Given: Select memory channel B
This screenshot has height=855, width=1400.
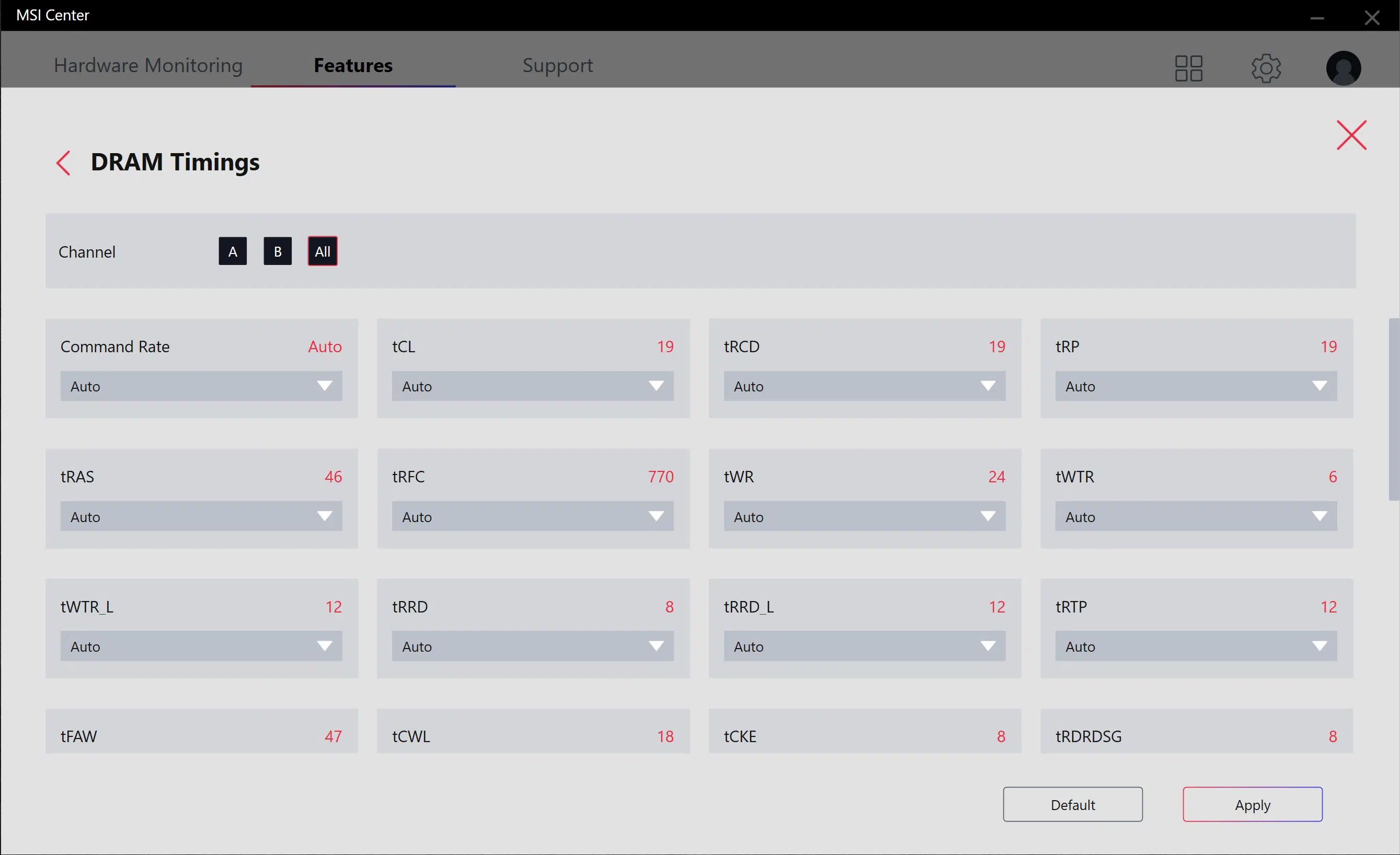Looking at the screenshot, I should [x=277, y=251].
